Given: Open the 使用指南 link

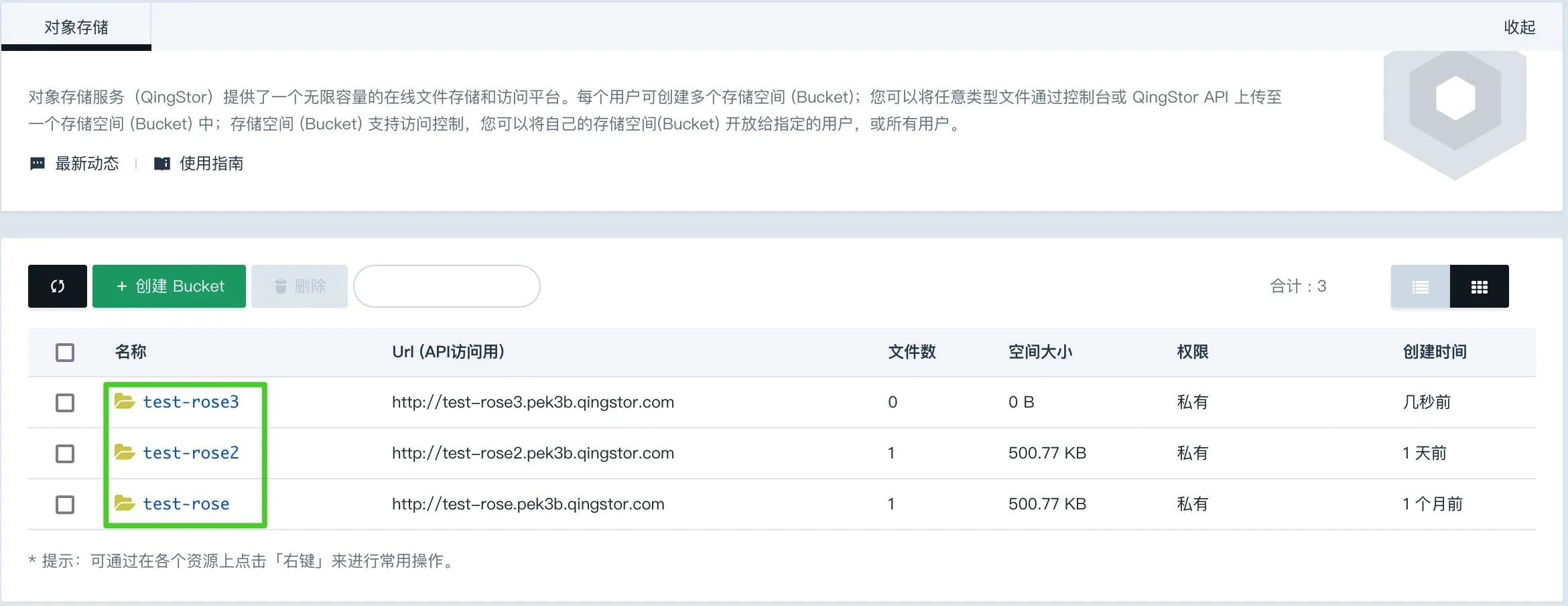Looking at the screenshot, I should (x=211, y=164).
